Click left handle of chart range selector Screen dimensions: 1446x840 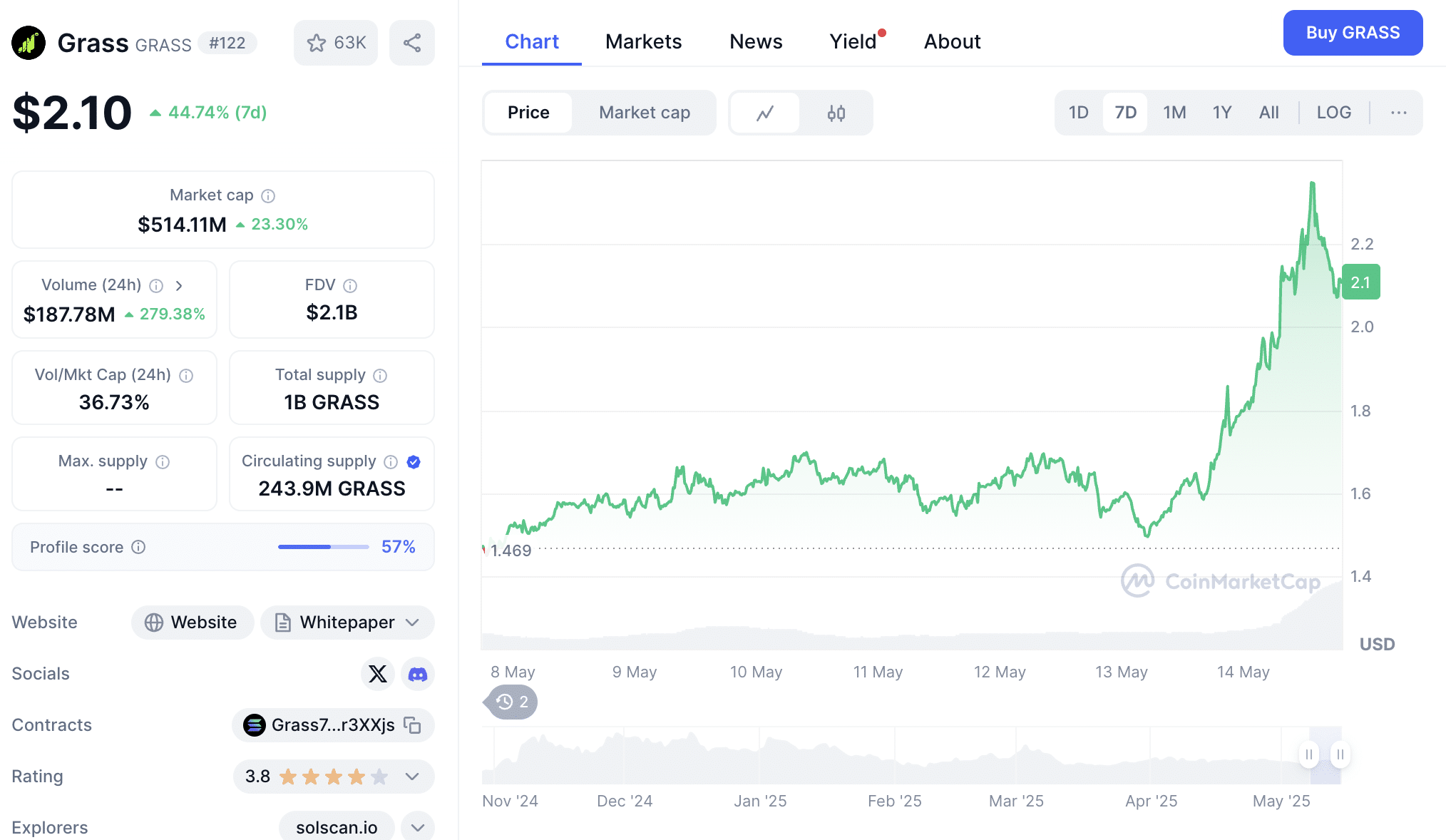(x=1309, y=754)
